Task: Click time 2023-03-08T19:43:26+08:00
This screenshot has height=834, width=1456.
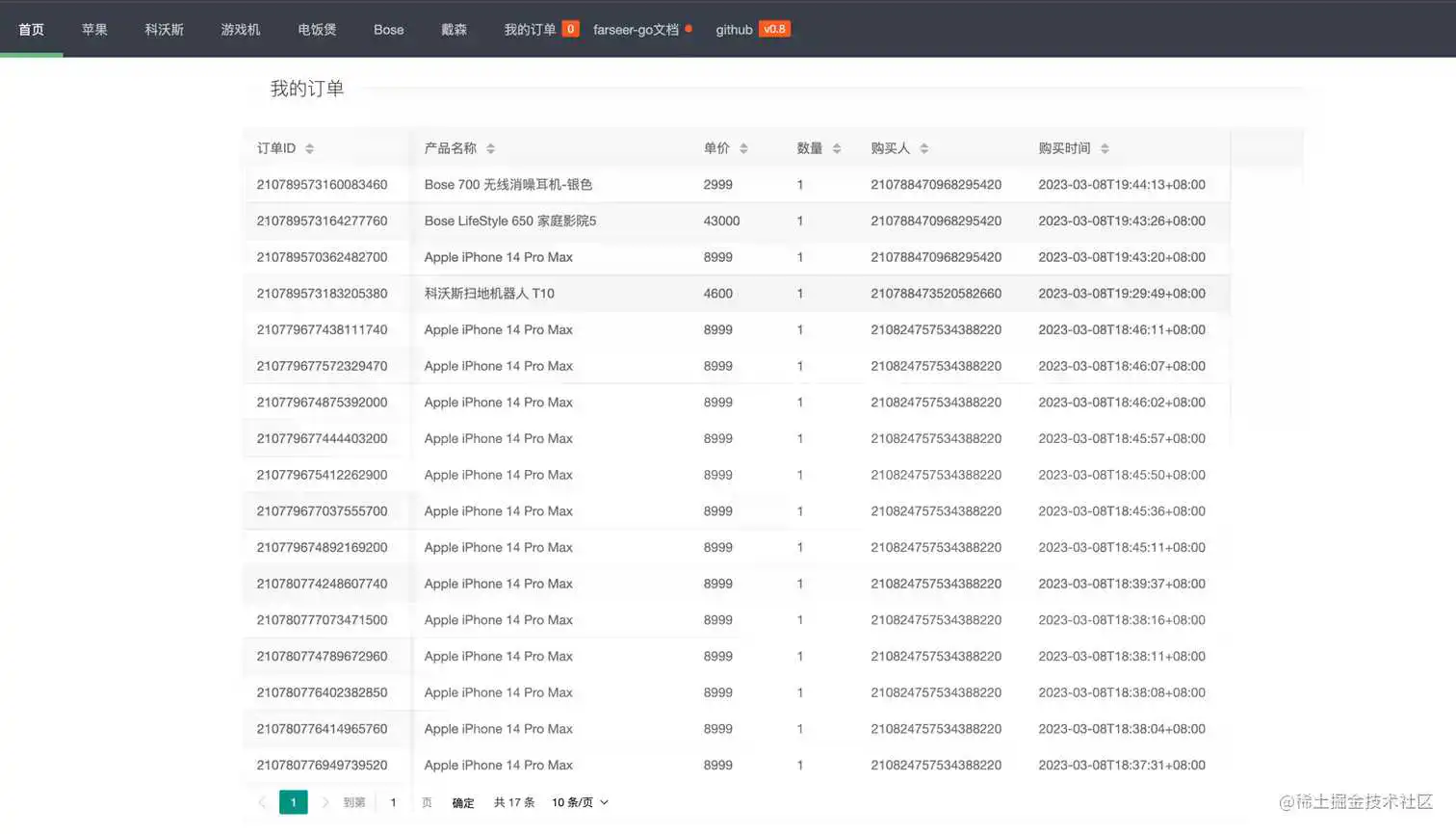Action: tap(1122, 222)
